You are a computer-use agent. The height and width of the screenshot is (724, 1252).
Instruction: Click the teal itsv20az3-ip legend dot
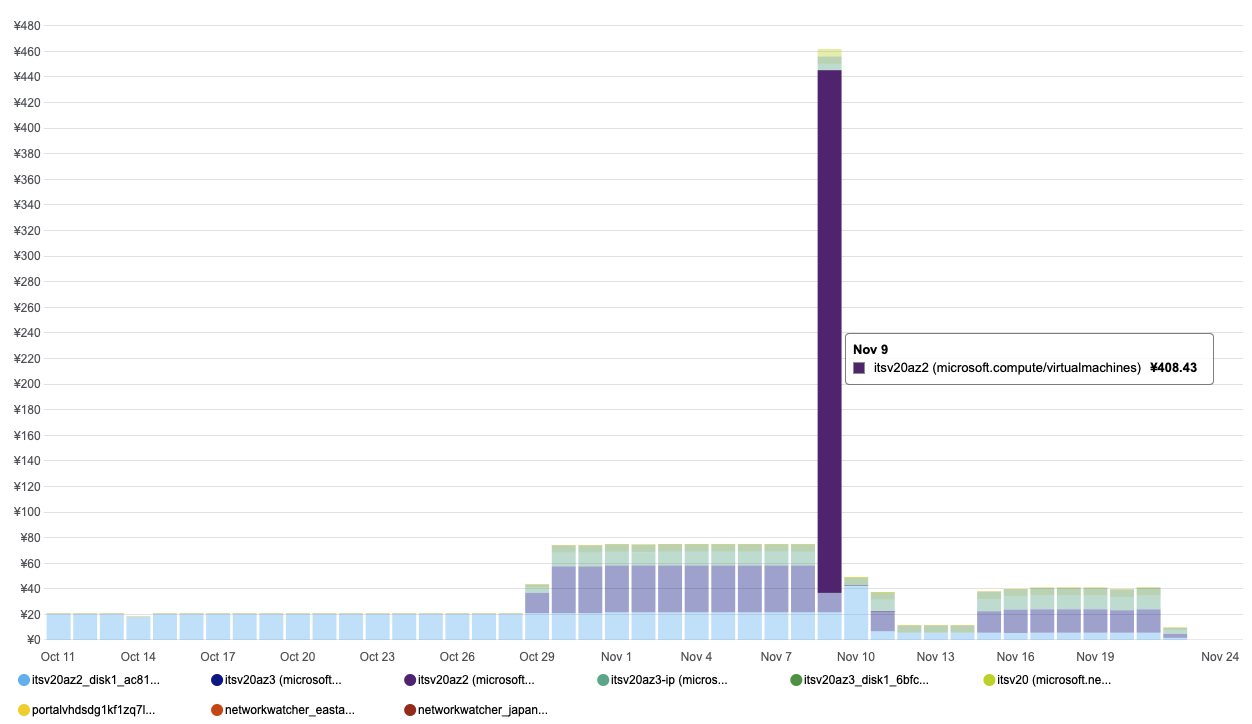tap(603, 680)
